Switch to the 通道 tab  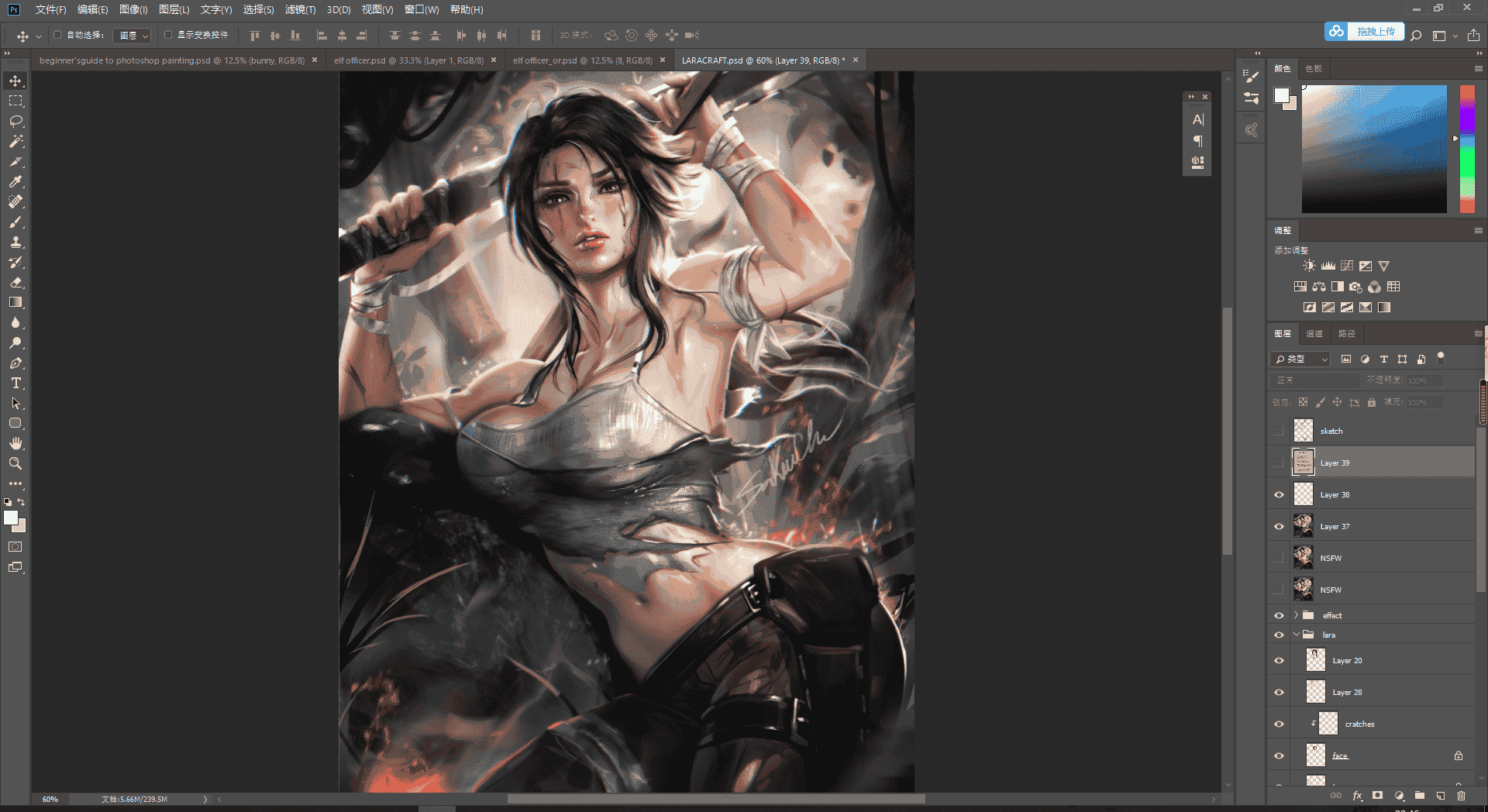(1314, 334)
